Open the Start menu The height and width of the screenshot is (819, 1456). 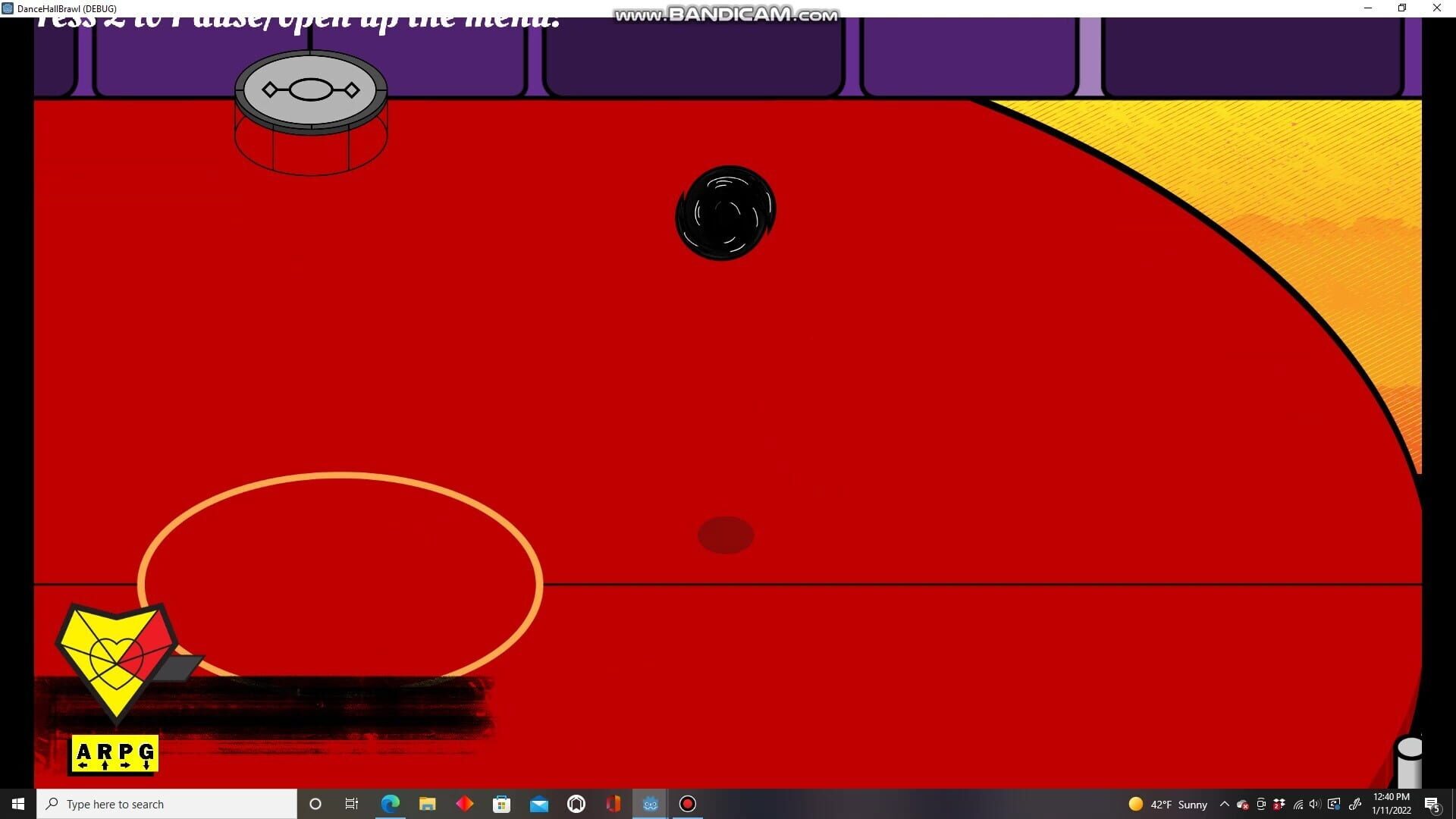point(17,804)
